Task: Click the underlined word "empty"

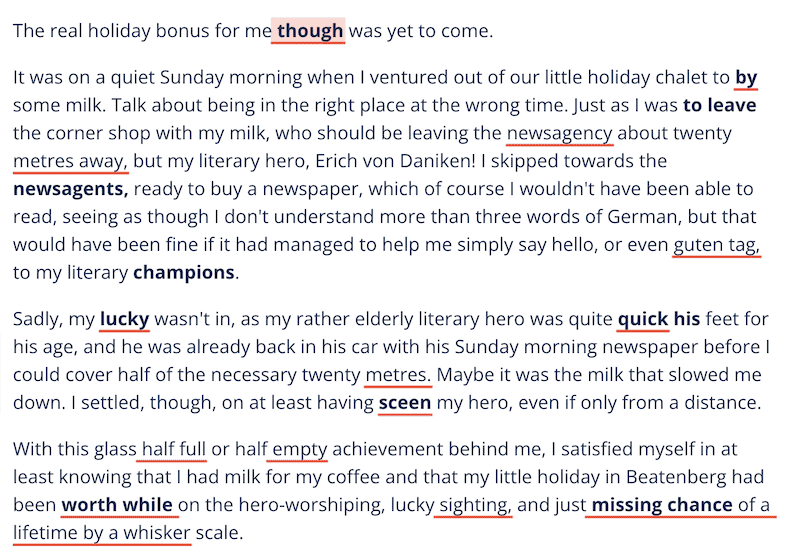Action: coord(300,449)
